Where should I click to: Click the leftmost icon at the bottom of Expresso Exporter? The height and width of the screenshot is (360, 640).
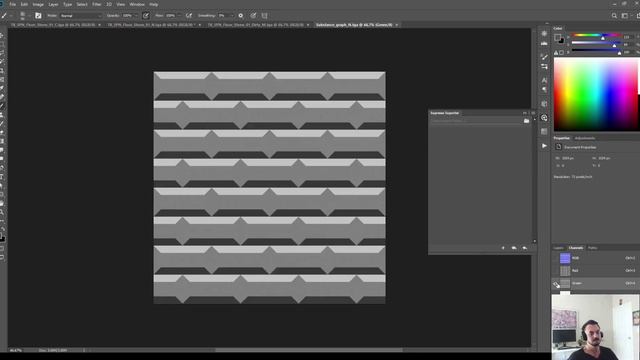click(503, 248)
